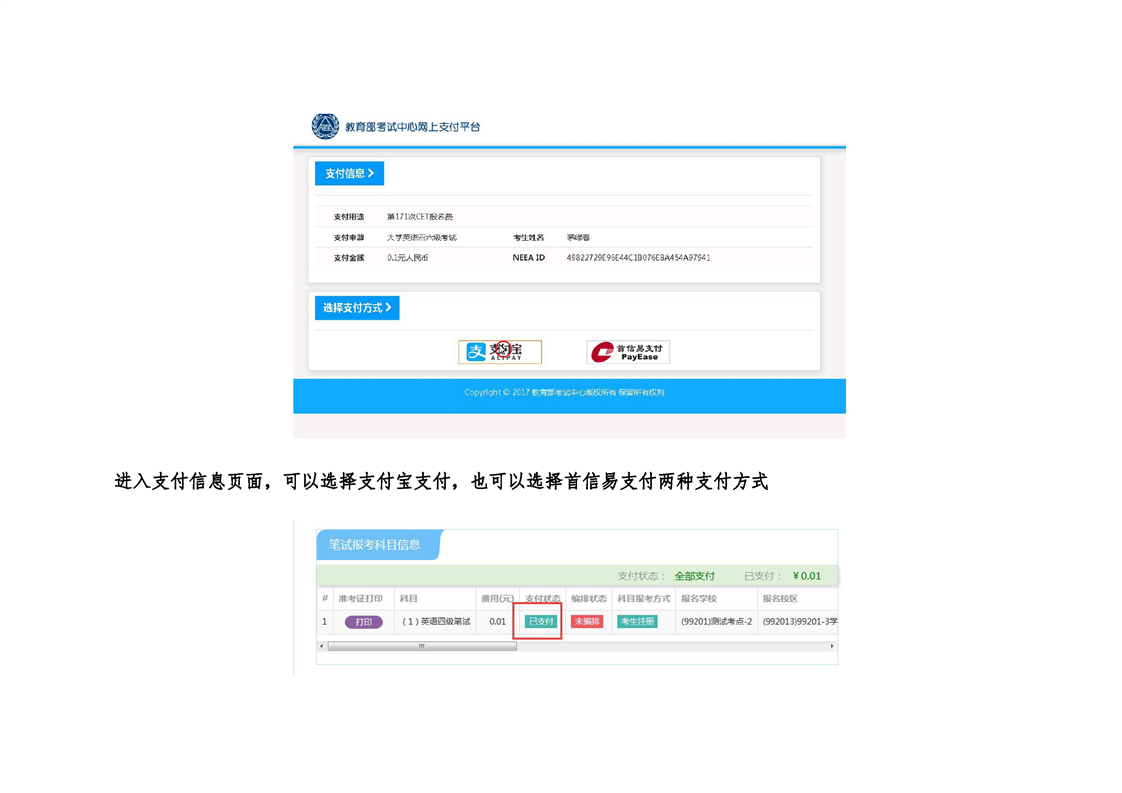This screenshot has width=1122, height=793.
Task: Select the 英语四级笔试 subject cell
Action: tap(435, 621)
